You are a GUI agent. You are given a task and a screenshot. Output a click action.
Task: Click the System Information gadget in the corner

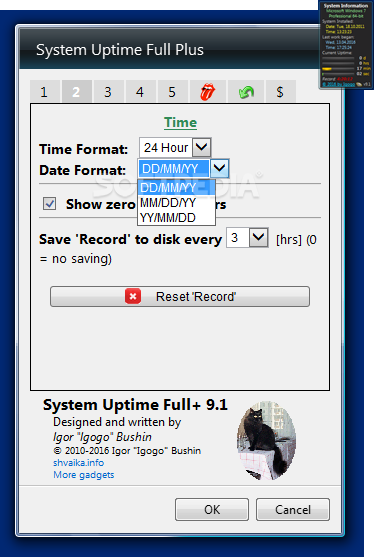[346, 44]
